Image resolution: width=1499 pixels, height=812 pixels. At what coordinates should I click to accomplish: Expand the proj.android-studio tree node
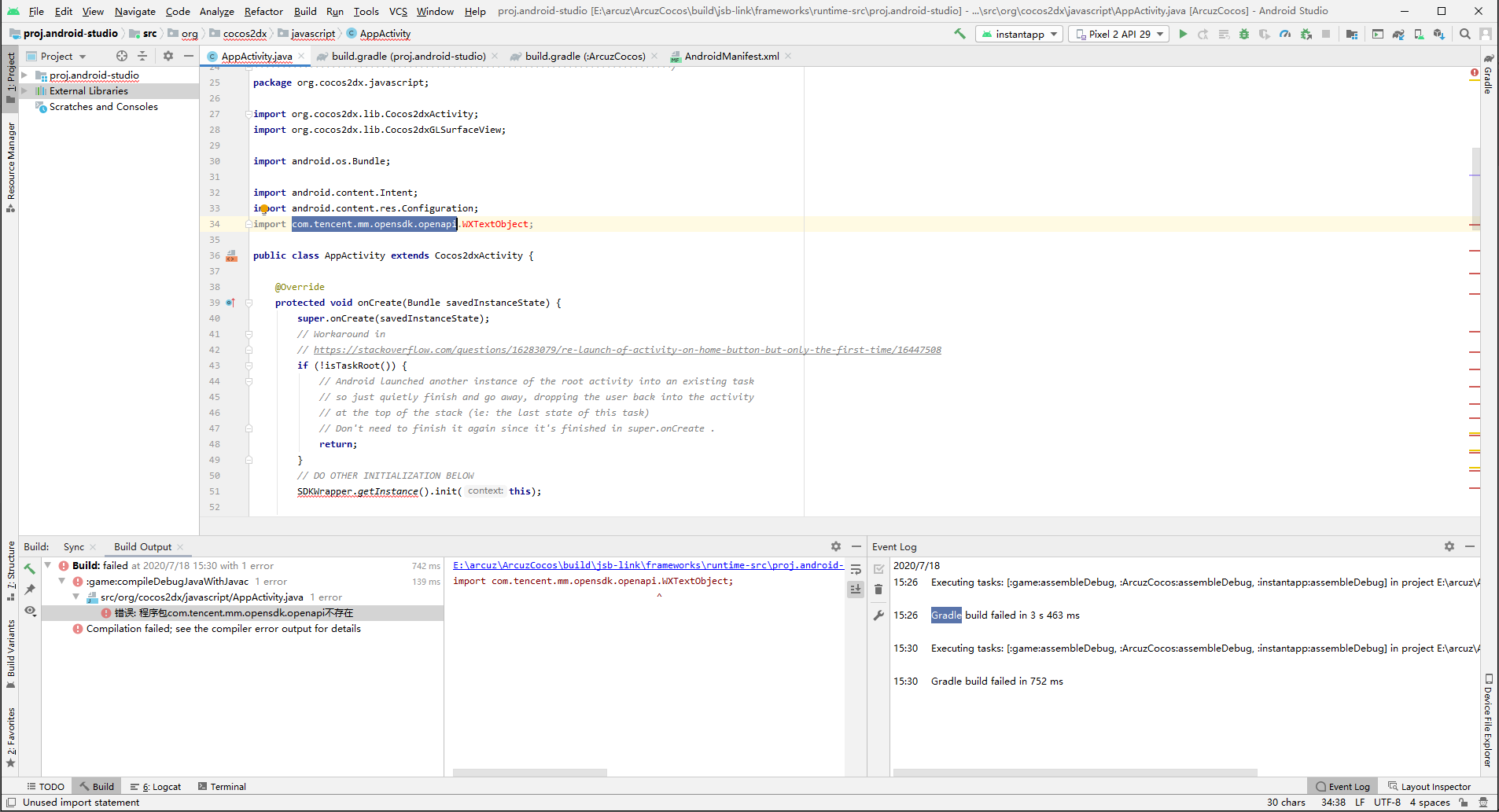[24, 75]
